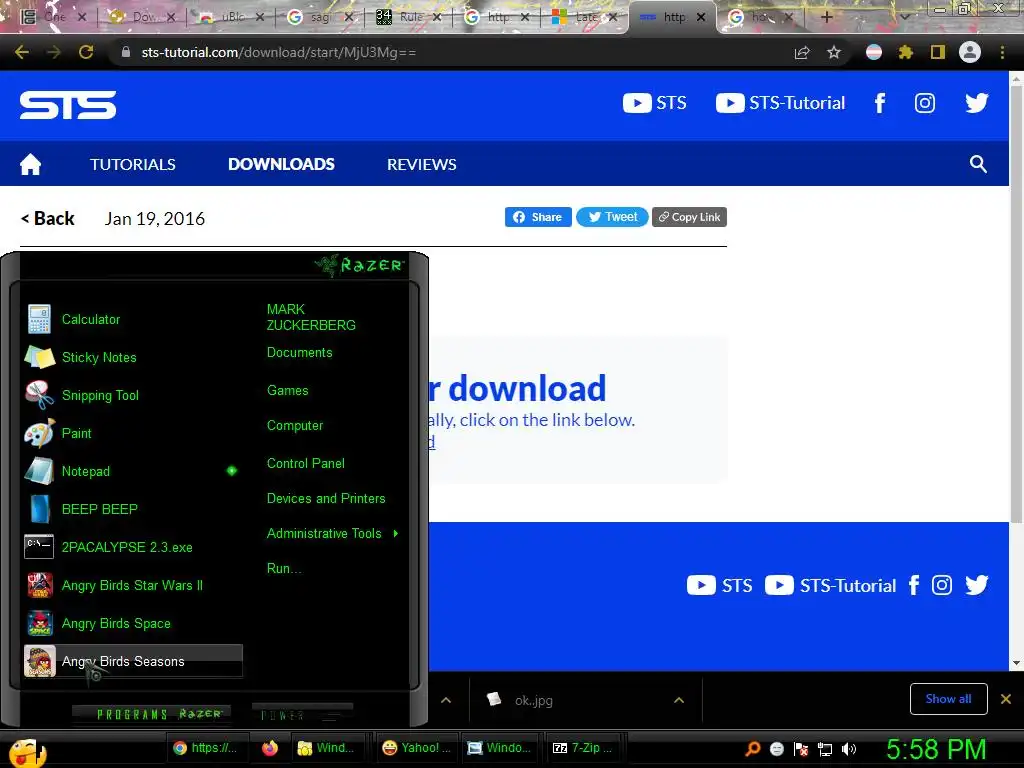The image size is (1024, 768).
Task: Click the STS logo
Action: point(68,105)
